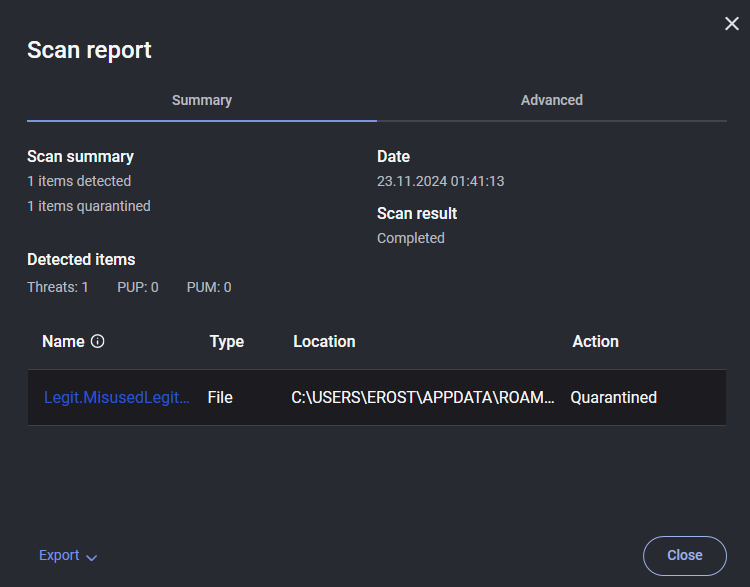
Task: Click the Location column header
Action: pos(324,342)
